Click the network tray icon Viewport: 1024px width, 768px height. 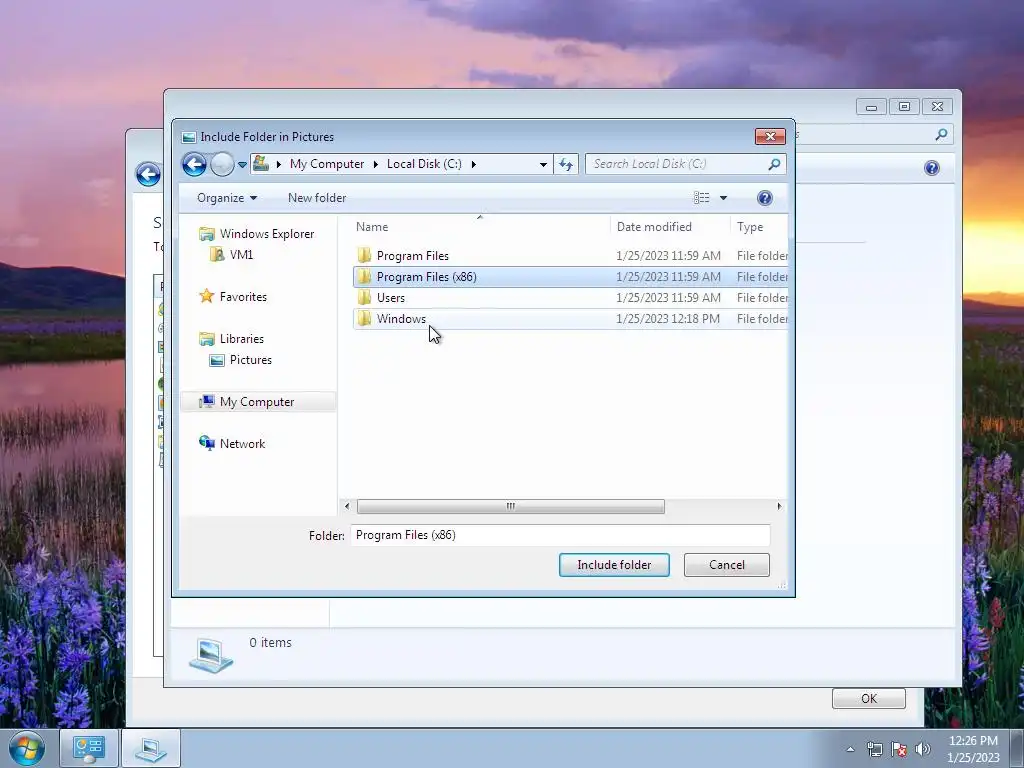pyautogui.click(x=874, y=749)
